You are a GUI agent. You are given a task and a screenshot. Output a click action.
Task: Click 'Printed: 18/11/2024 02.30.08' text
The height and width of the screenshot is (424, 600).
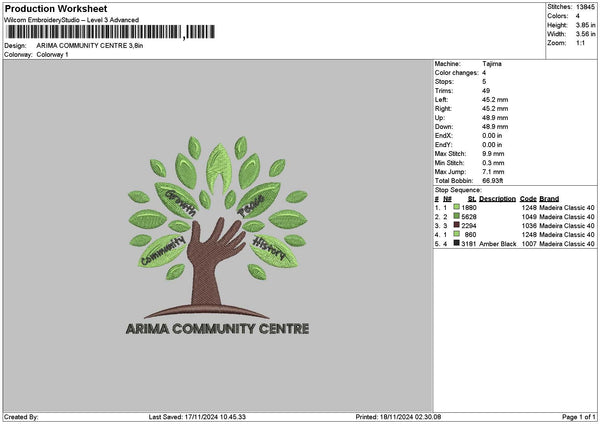click(398, 417)
